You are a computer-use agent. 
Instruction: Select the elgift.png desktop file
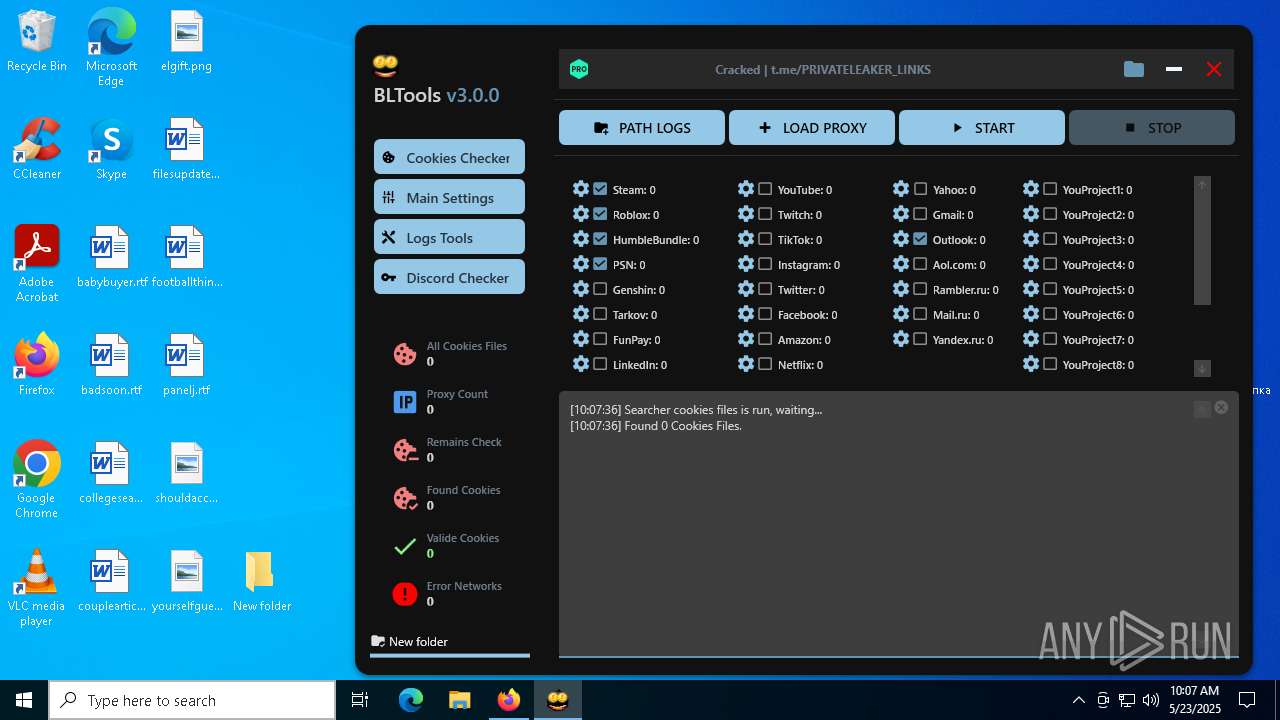tap(186, 42)
